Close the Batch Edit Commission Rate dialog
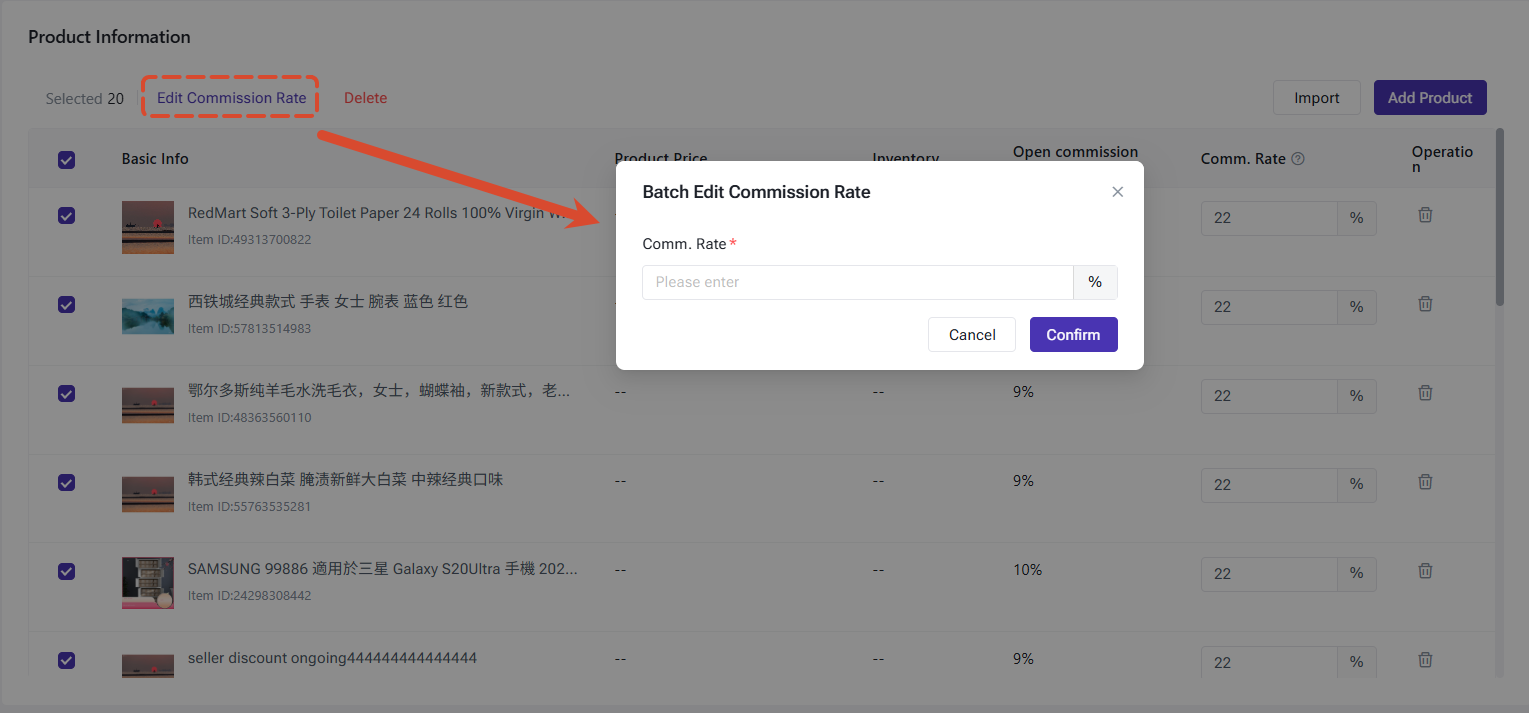1529x713 pixels. click(x=1118, y=192)
